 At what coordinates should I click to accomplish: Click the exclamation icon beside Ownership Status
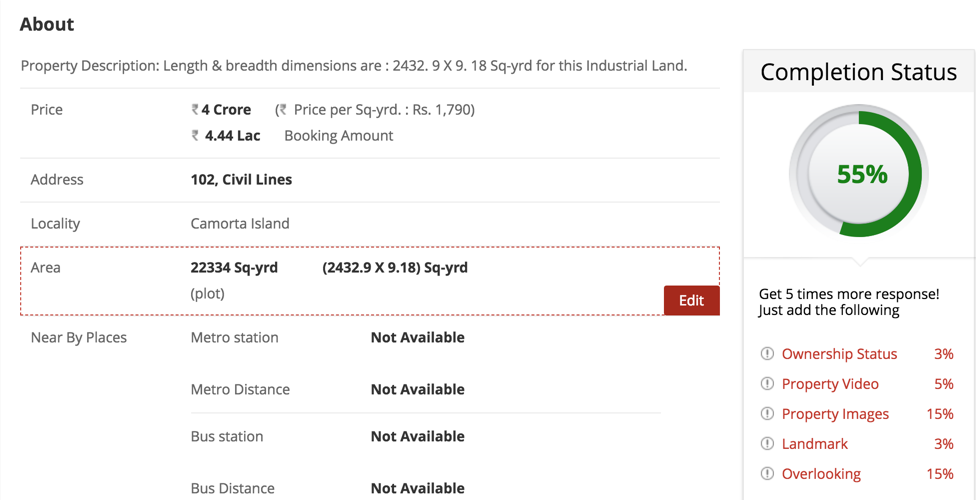pyautogui.click(x=767, y=354)
